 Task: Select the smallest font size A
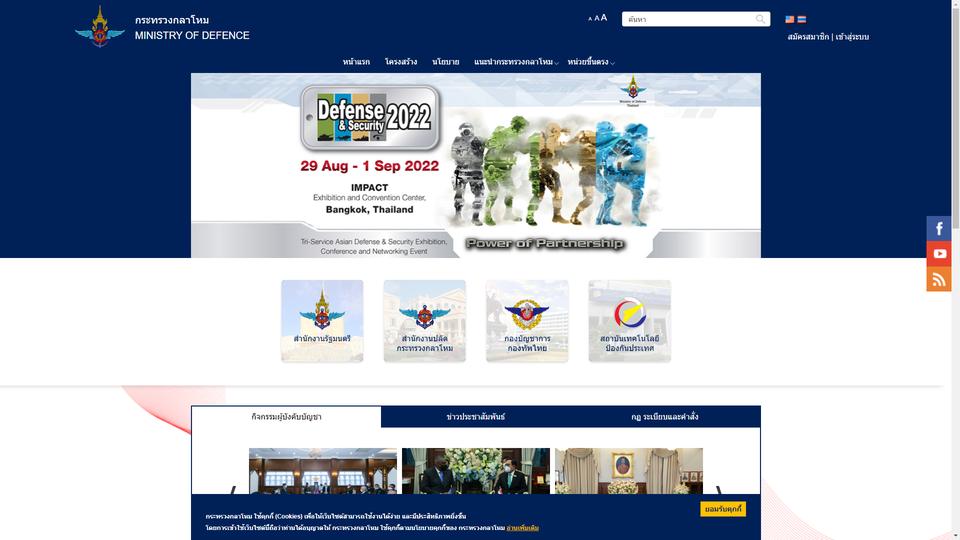tap(590, 19)
